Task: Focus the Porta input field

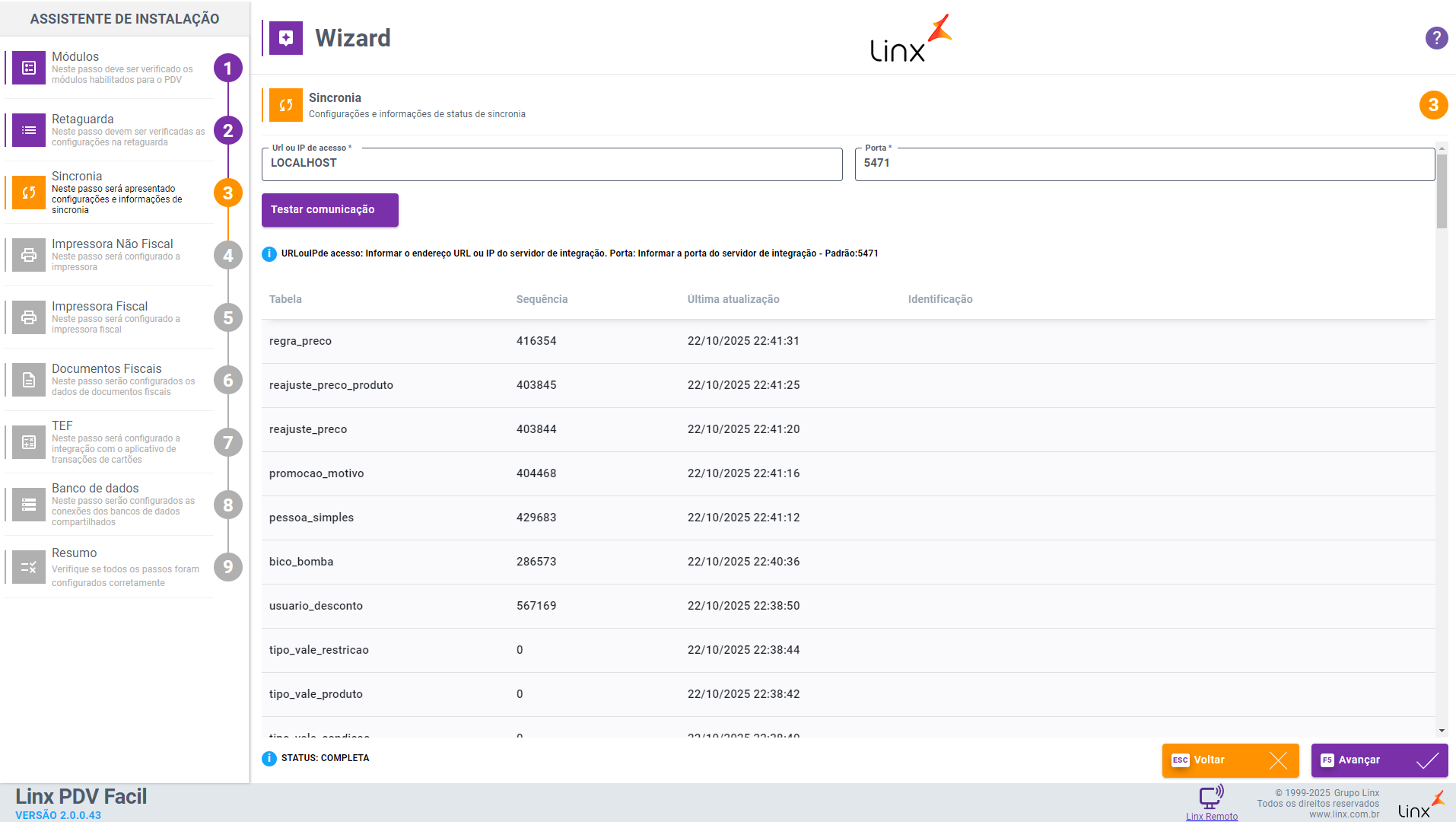Action: 1145,164
